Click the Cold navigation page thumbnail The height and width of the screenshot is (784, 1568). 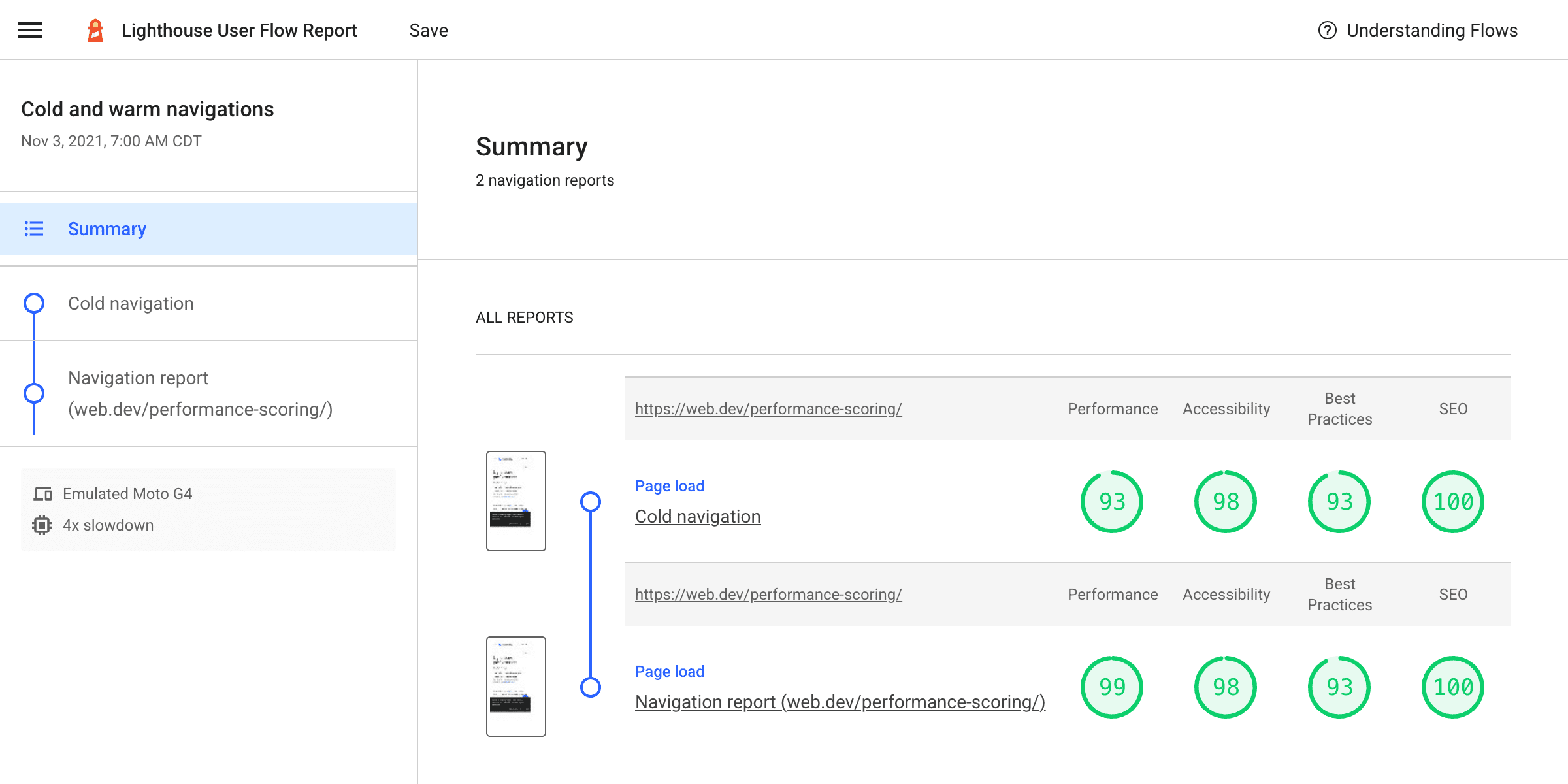tap(515, 501)
